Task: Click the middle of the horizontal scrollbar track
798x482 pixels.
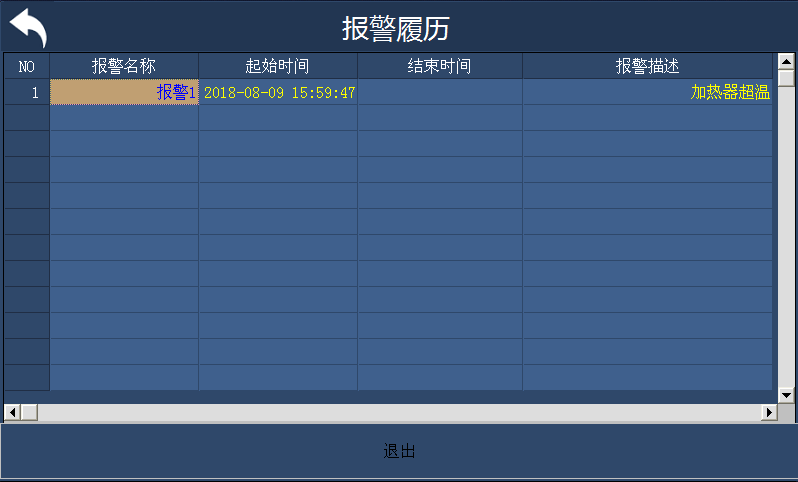Action: (400, 412)
